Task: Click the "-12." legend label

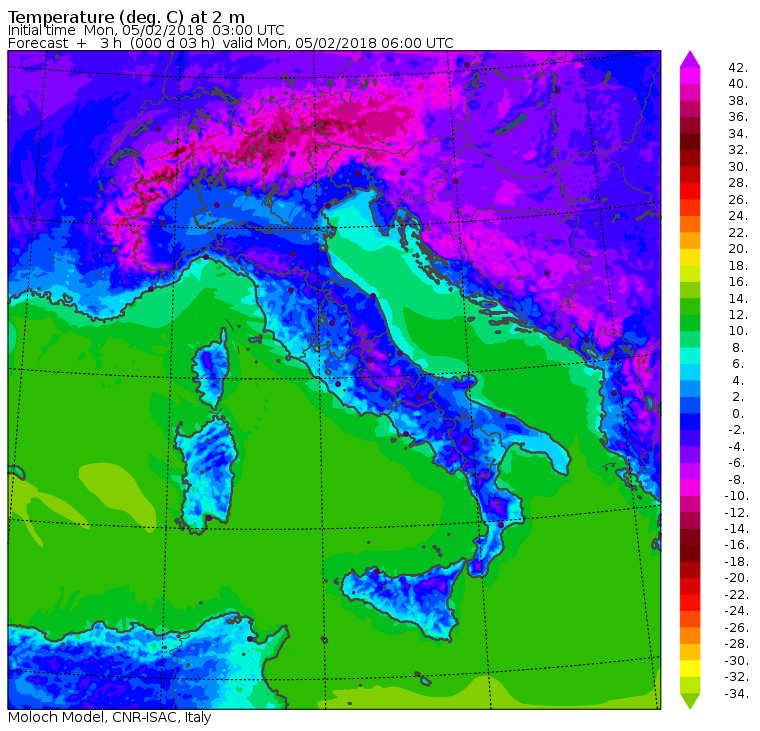Action: (736, 513)
